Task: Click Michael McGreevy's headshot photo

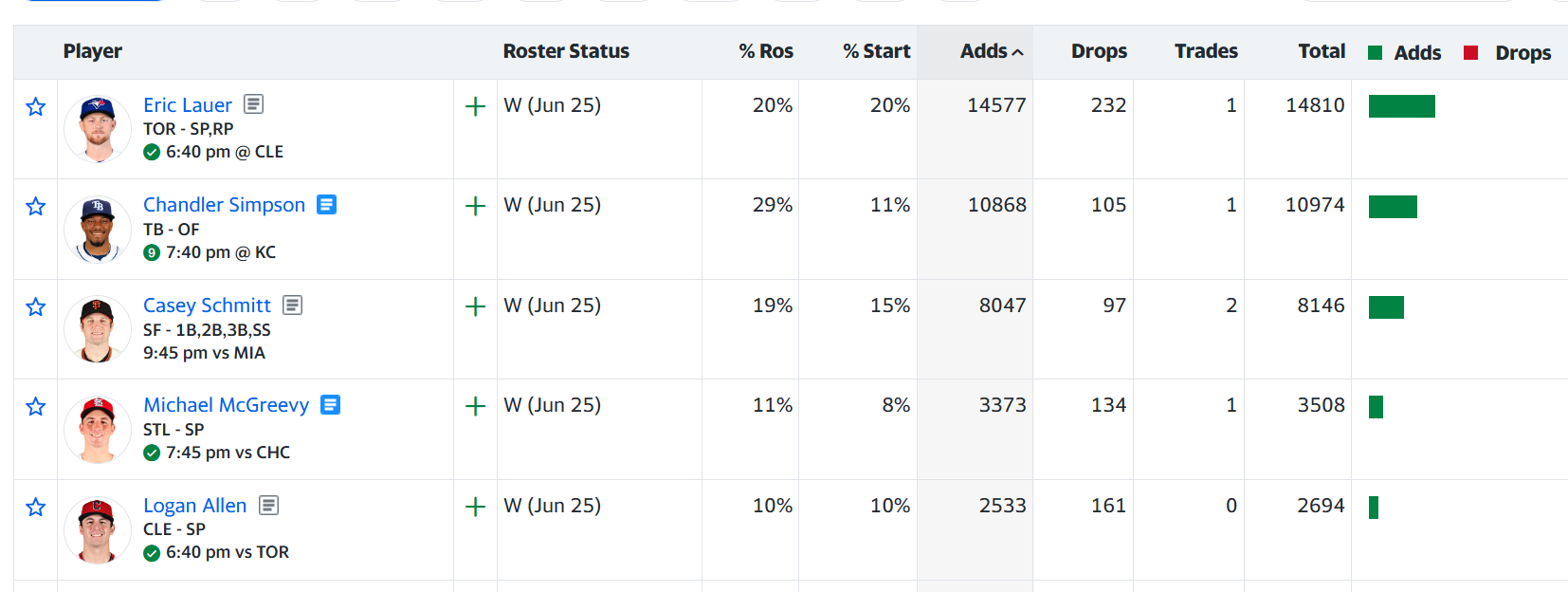Action: click(x=98, y=430)
